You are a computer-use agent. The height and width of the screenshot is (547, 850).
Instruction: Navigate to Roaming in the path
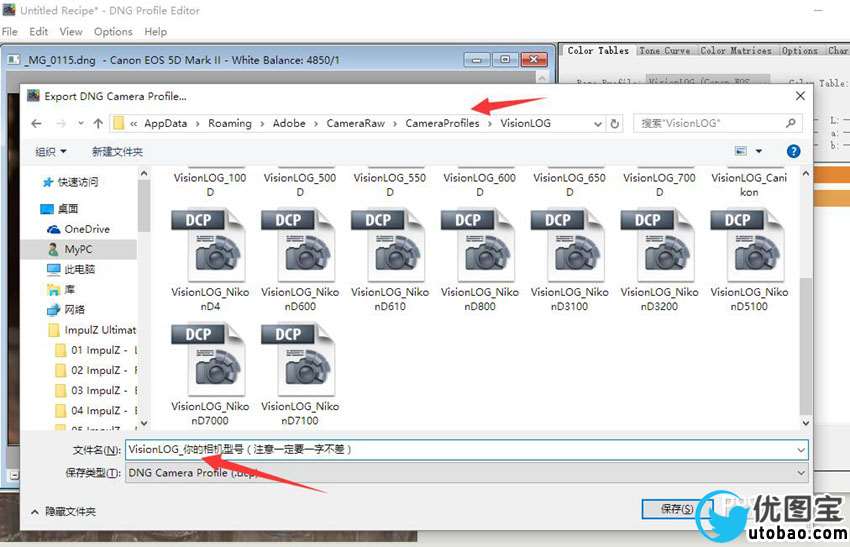[x=230, y=123]
